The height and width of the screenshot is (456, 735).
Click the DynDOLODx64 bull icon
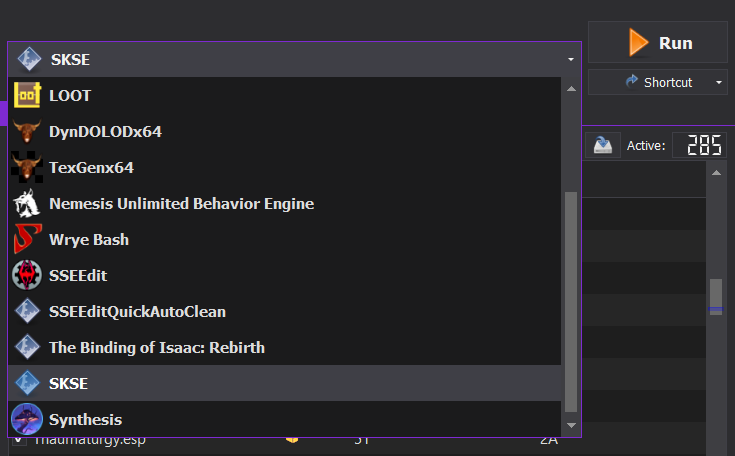pyautogui.click(x=27, y=131)
